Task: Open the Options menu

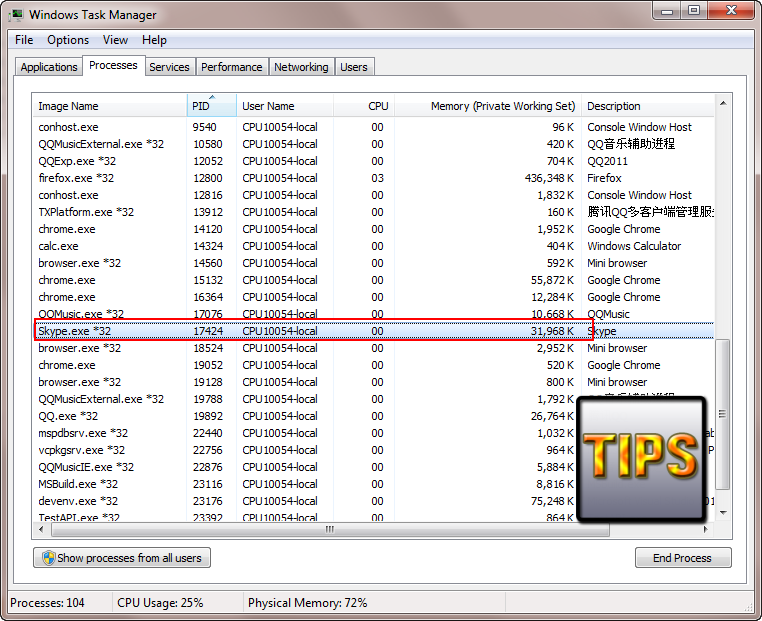Action: 68,40
